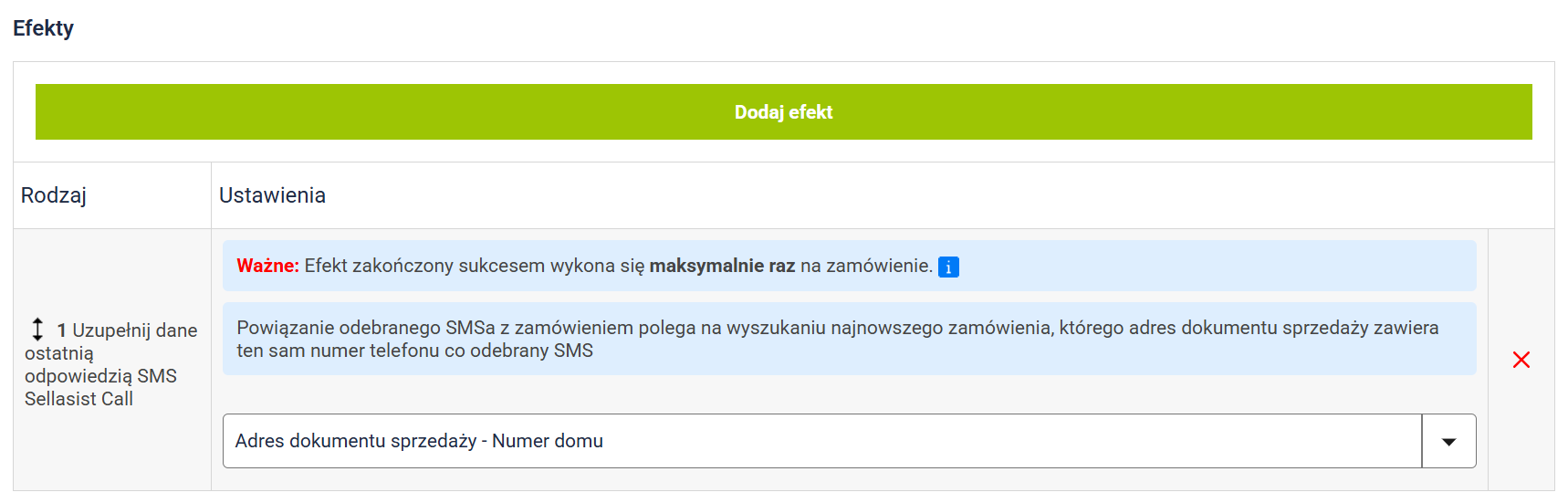Image resolution: width=1568 pixels, height=503 pixels.
Task: Click the green Dodaj efekt button
Action: 783,112
